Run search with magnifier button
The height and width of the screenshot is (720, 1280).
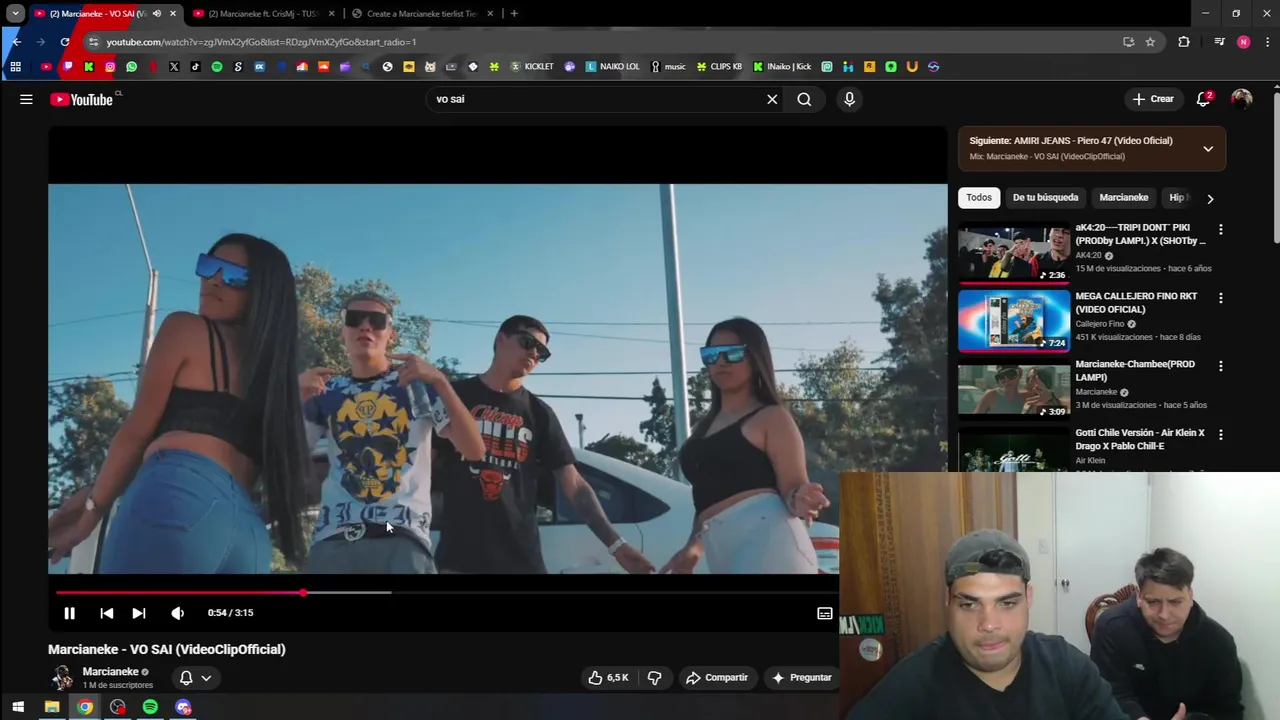804,99
